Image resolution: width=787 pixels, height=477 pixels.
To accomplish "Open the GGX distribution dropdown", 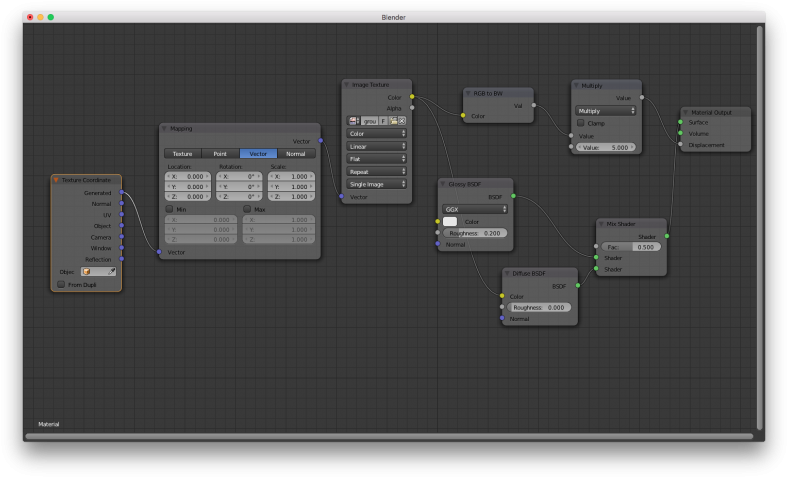I will click(475, 209).
